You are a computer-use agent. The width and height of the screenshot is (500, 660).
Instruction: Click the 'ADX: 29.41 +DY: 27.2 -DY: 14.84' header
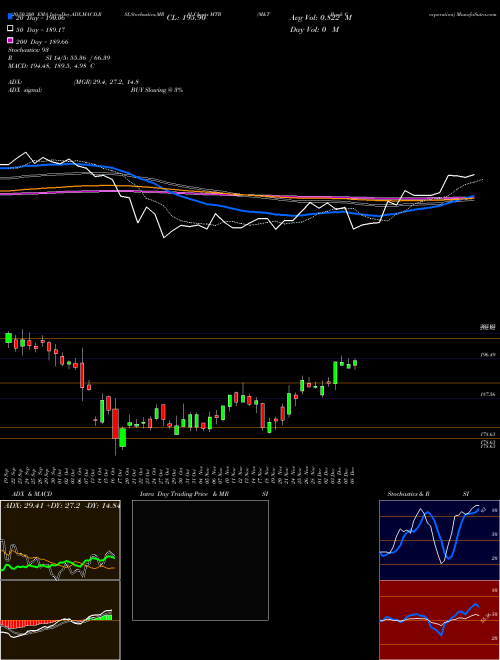pyautogui.click(x=61, y=506)
